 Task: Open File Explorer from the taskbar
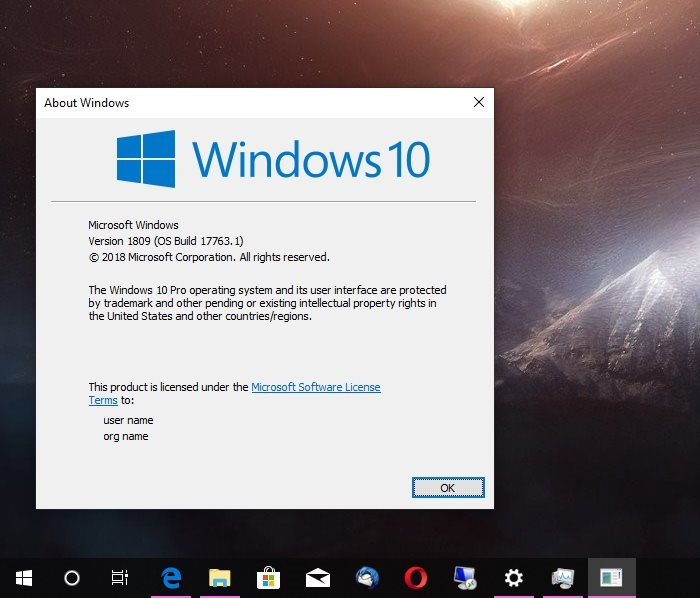click(220, 578)
